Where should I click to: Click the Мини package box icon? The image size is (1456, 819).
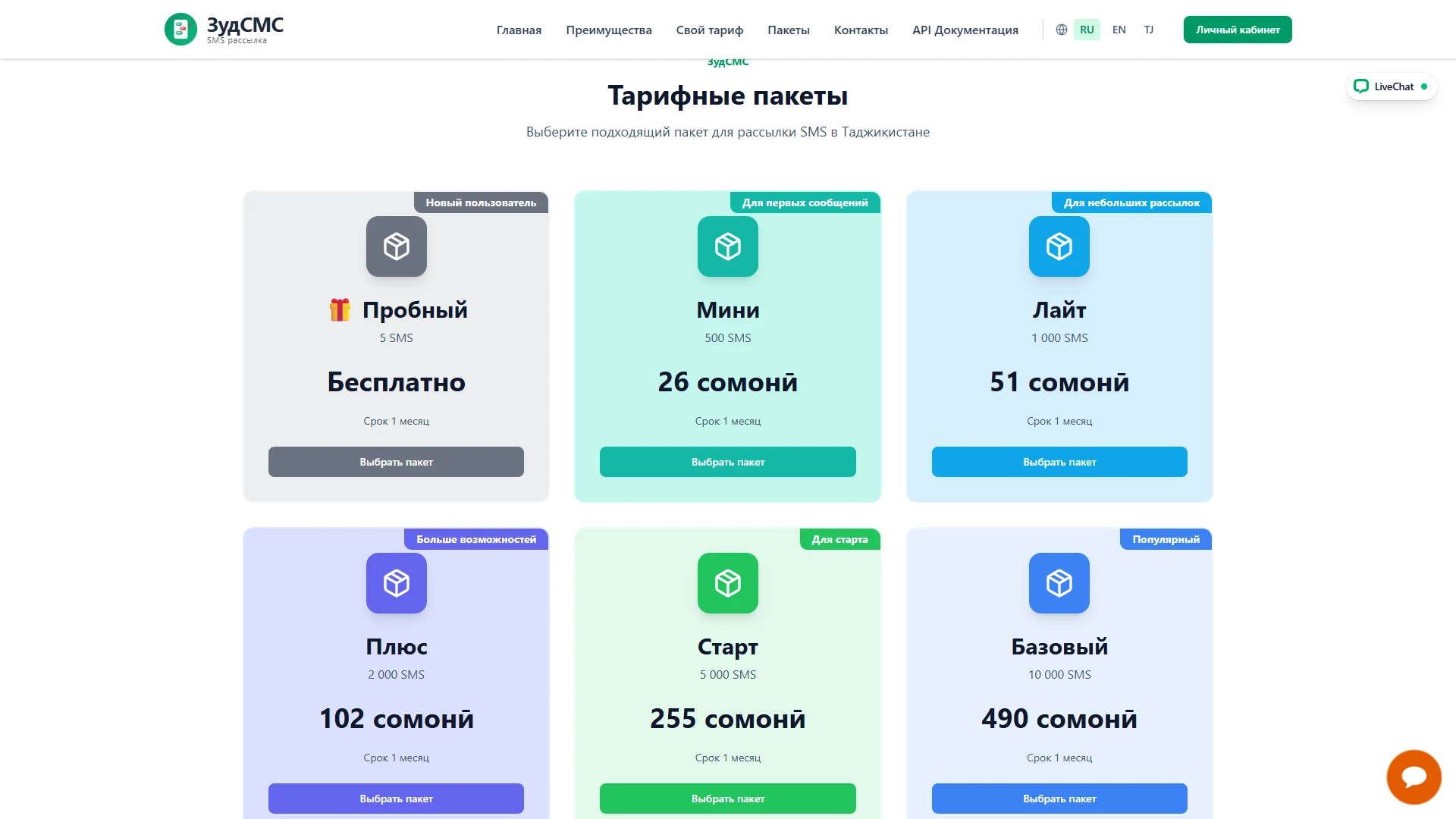(x=728, y=246)
